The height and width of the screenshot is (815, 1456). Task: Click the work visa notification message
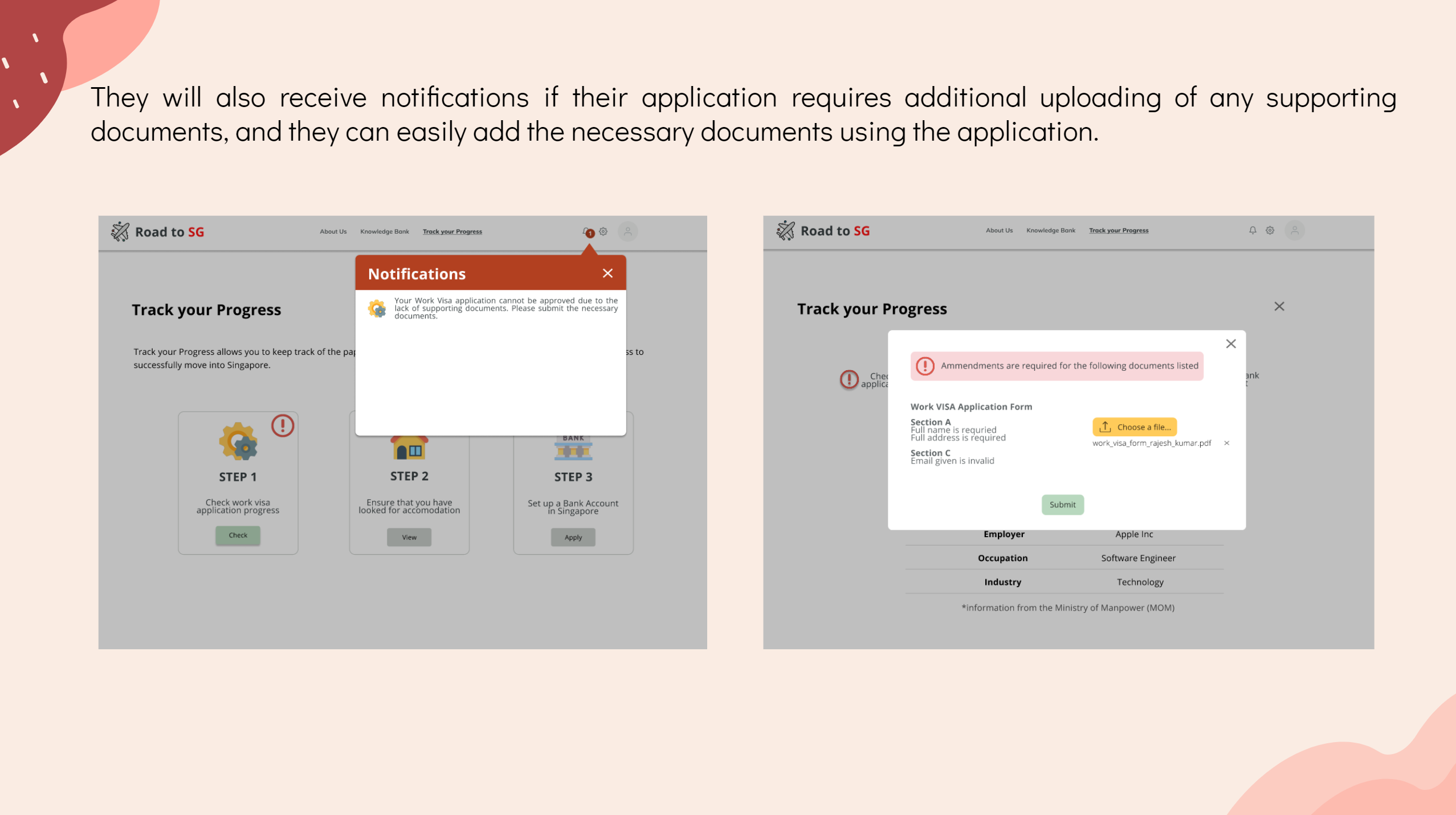tap(505, 308)
